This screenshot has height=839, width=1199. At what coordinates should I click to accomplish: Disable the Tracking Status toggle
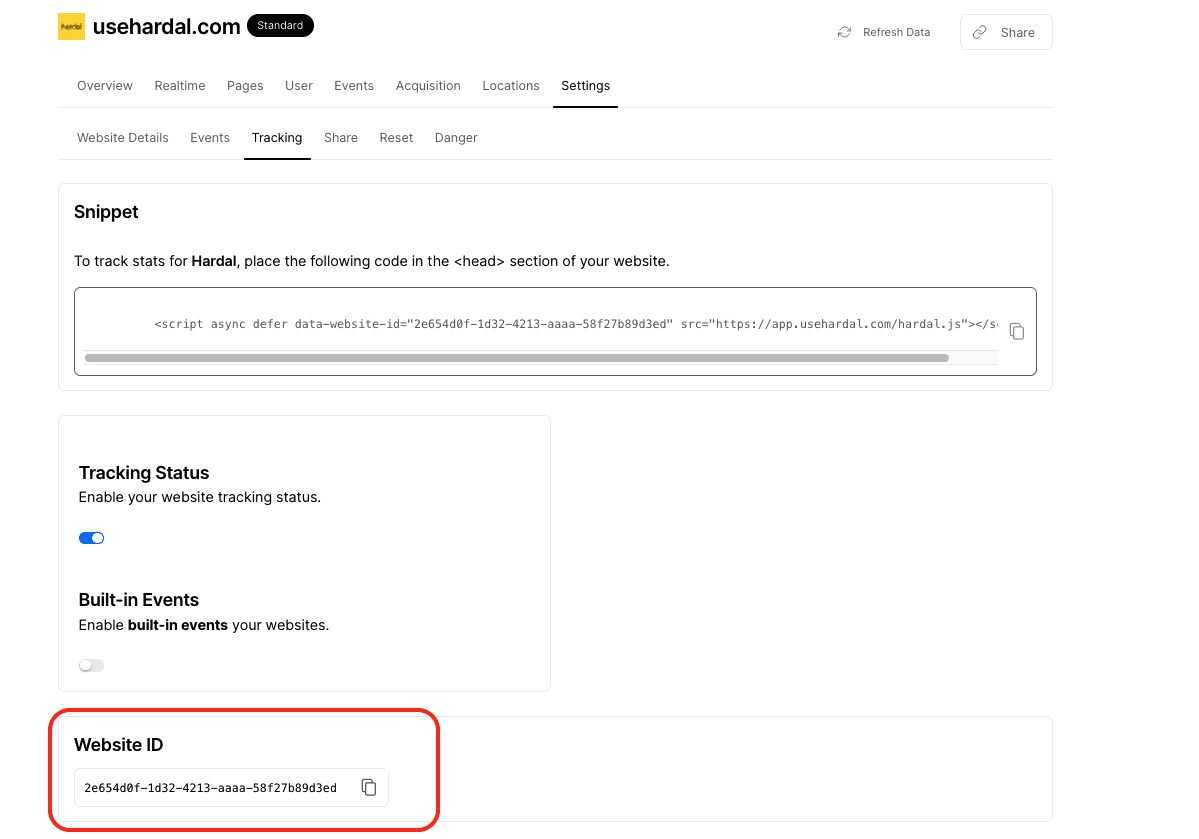point(91,538)
